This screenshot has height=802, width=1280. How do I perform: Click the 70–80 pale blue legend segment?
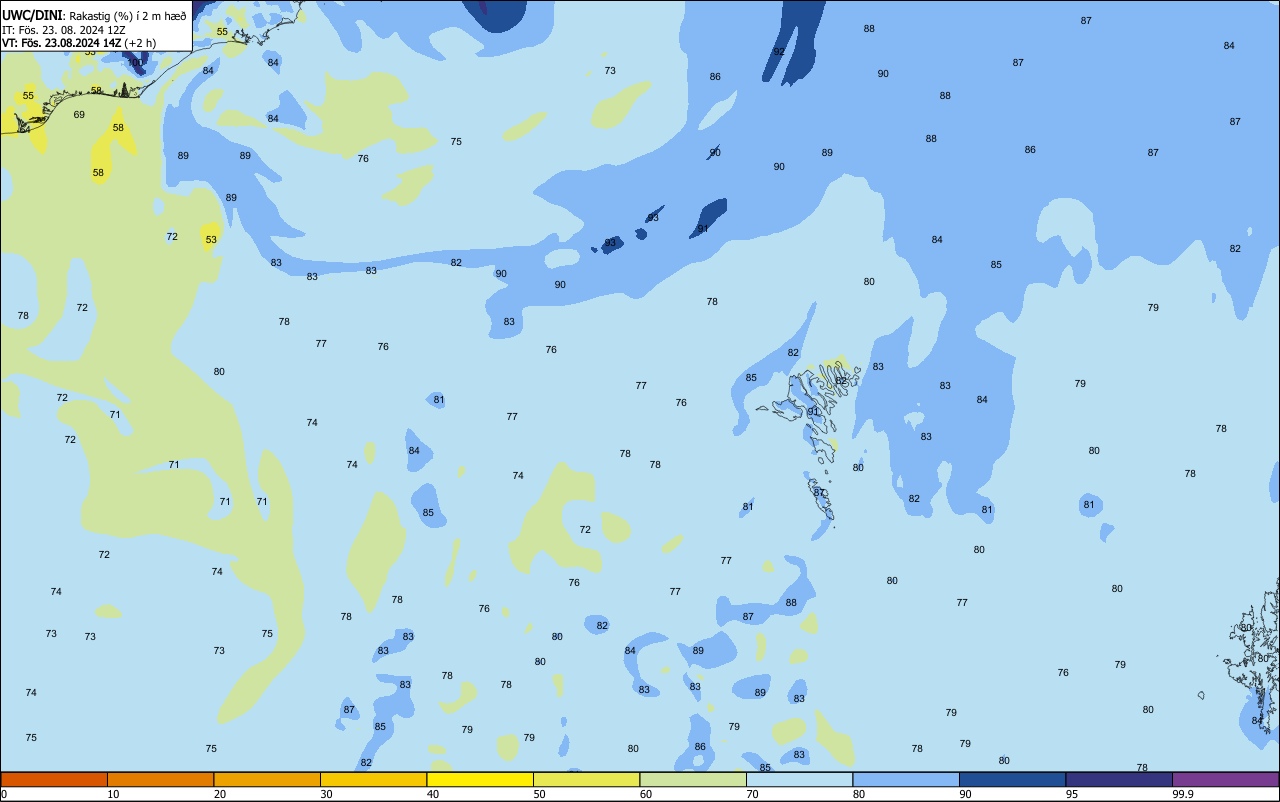coord(799,779)
